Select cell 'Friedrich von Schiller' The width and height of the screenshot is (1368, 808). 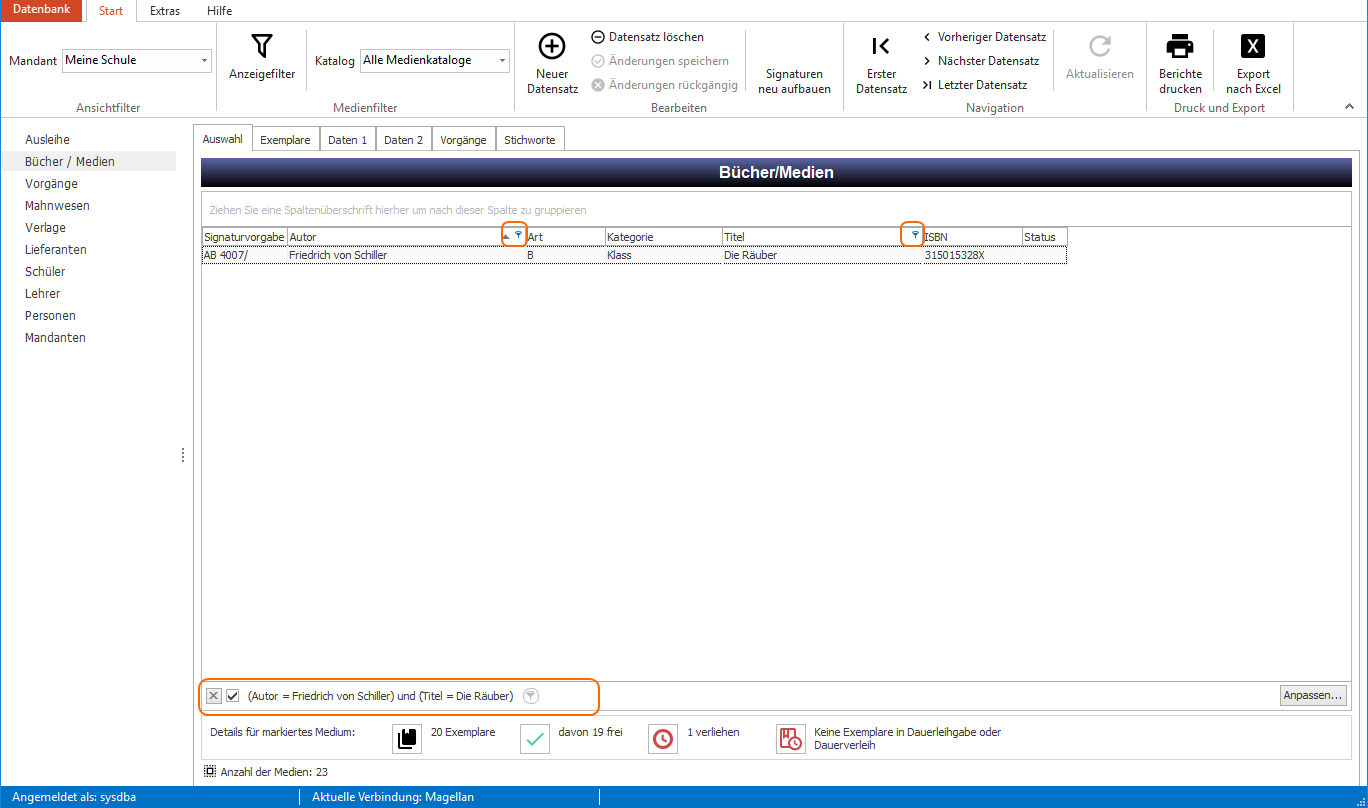point(406,255)
